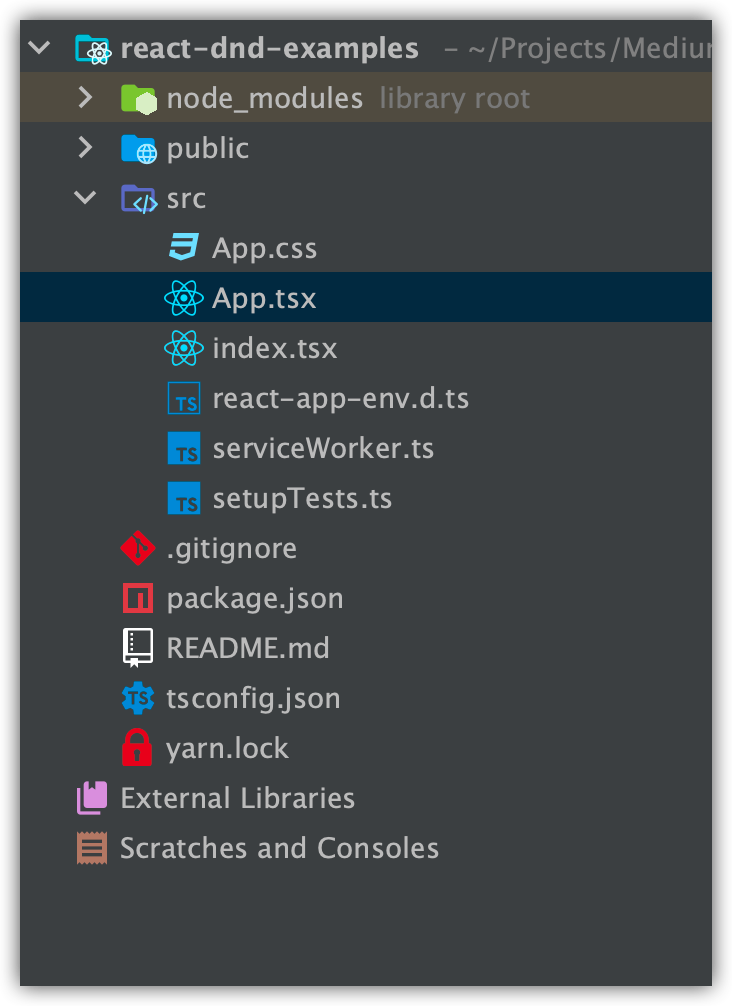Click the React icon next to index.tsx
732x1006 pixels.
[x=184, y=347]
